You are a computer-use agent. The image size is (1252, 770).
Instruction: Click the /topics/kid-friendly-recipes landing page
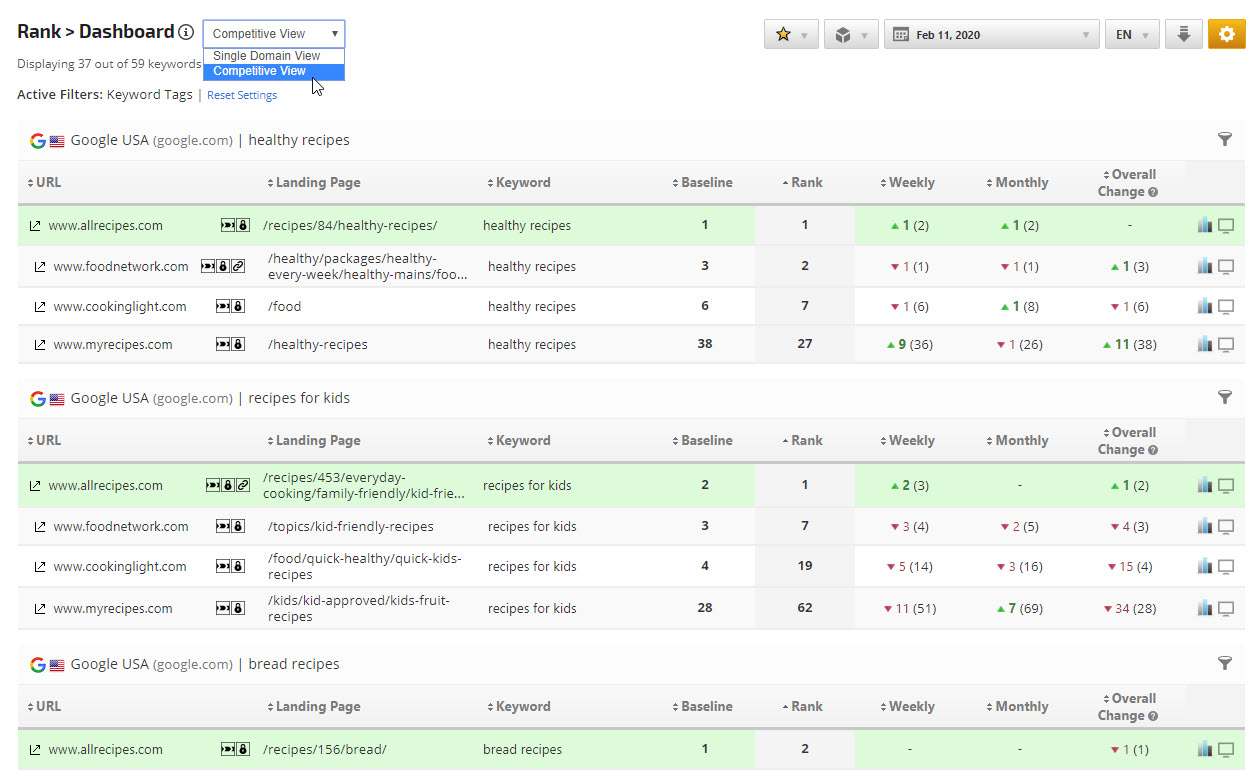click(x=350, y=526)
